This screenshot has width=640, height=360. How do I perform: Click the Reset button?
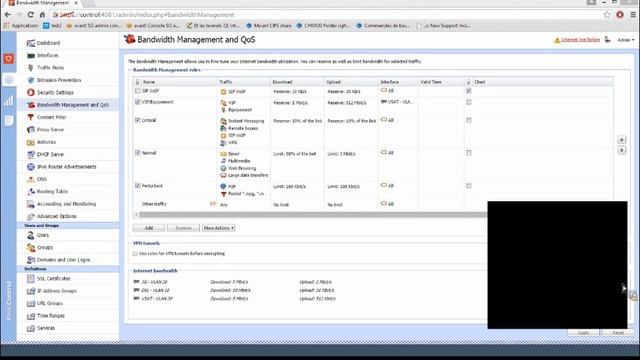(618, 333)
